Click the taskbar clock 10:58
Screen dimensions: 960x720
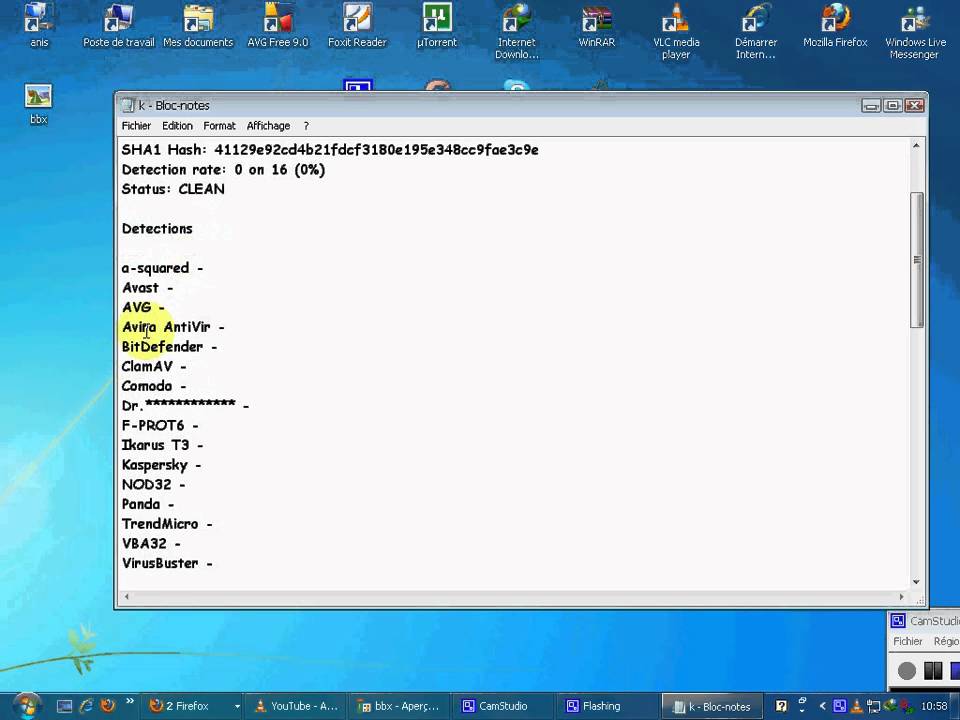click(934, 706)
